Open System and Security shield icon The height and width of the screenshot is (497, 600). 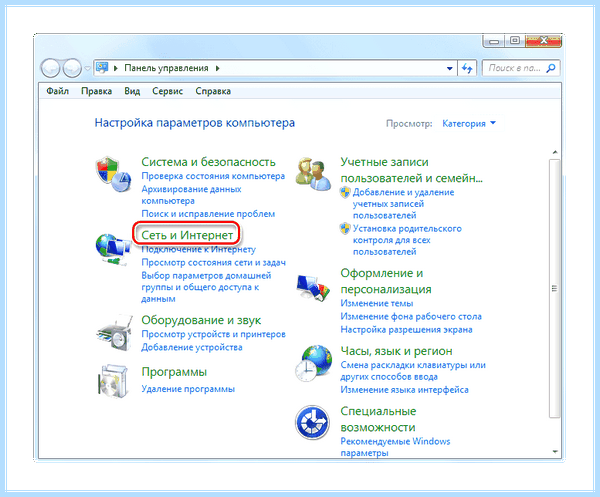point(113,174)
